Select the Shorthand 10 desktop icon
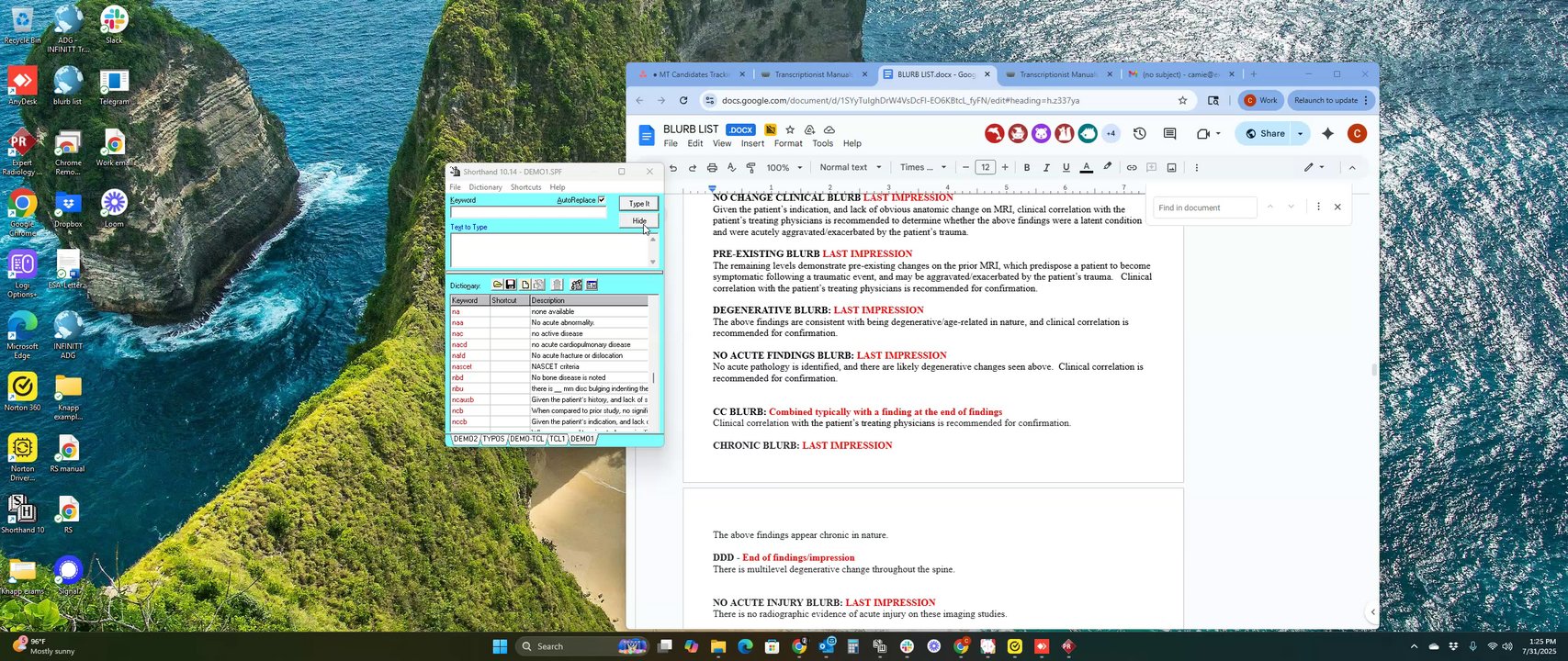The image size is (1568, 661). 22,514
